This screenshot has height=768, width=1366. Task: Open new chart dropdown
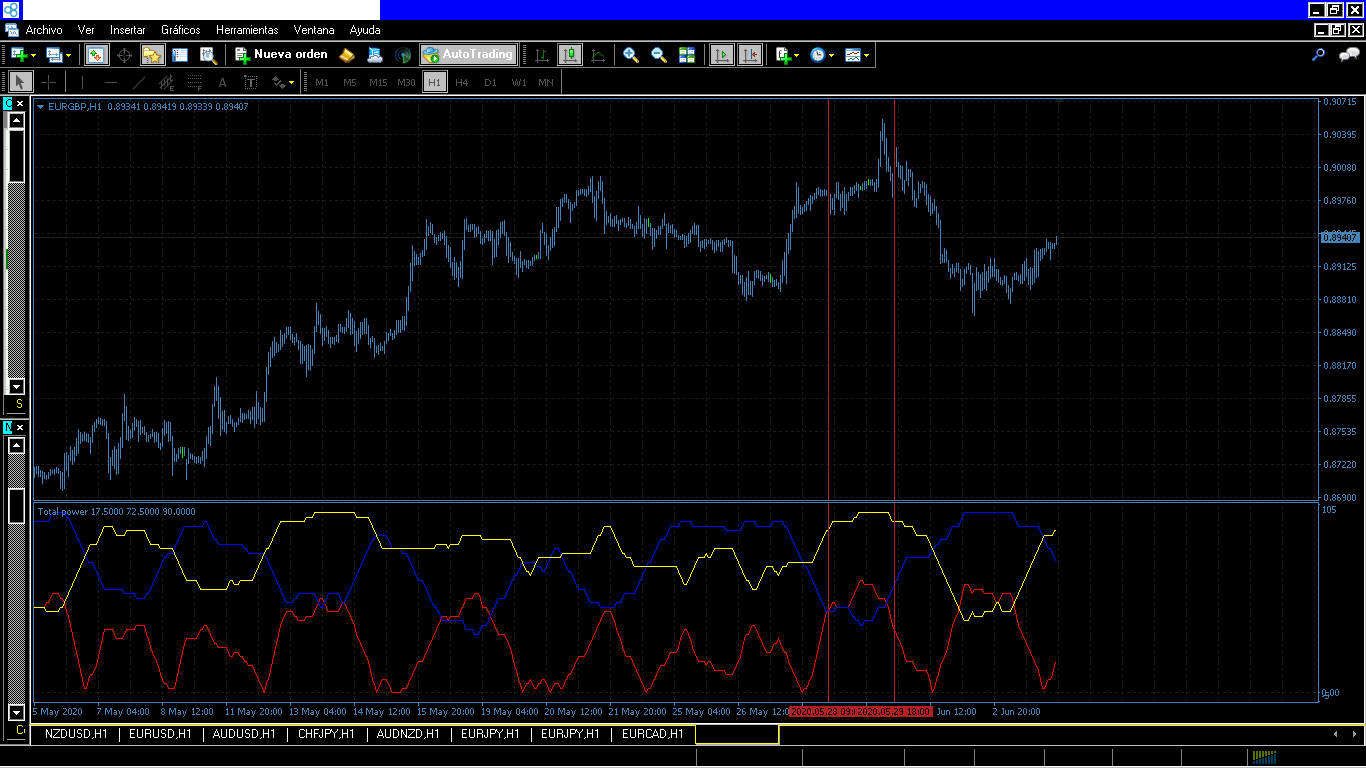pyautogui.click(x=23, y=55)
